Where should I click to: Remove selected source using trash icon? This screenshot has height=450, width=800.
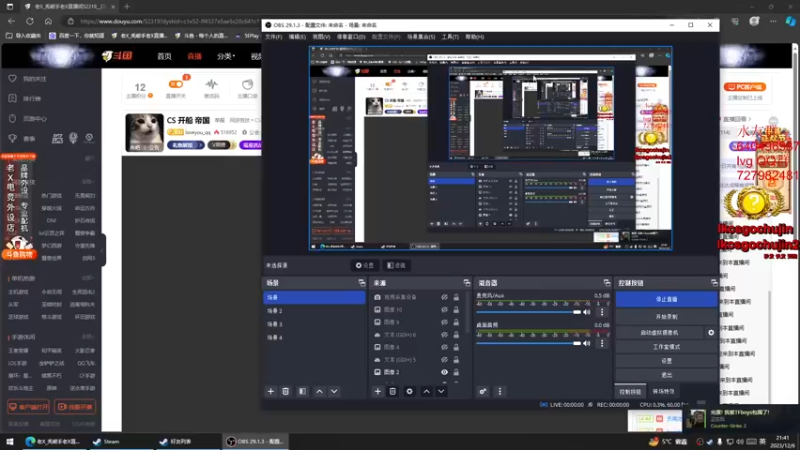[393, 391]
